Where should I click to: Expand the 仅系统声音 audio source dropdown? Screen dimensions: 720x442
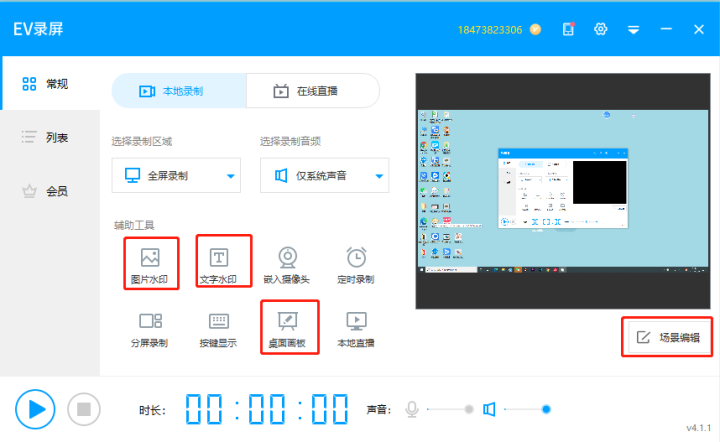coord(325,175)
